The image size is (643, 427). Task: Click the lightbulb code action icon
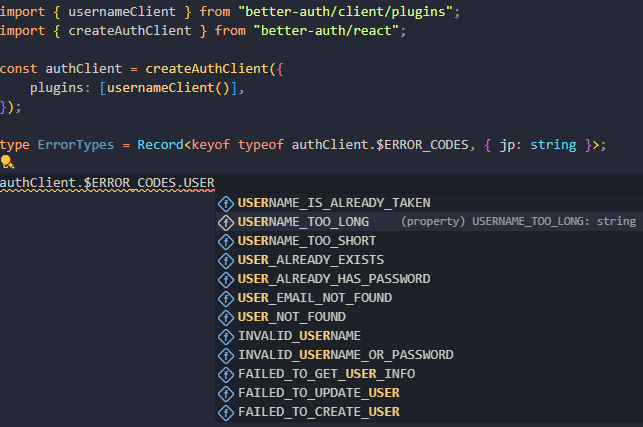tap(7, 162)
